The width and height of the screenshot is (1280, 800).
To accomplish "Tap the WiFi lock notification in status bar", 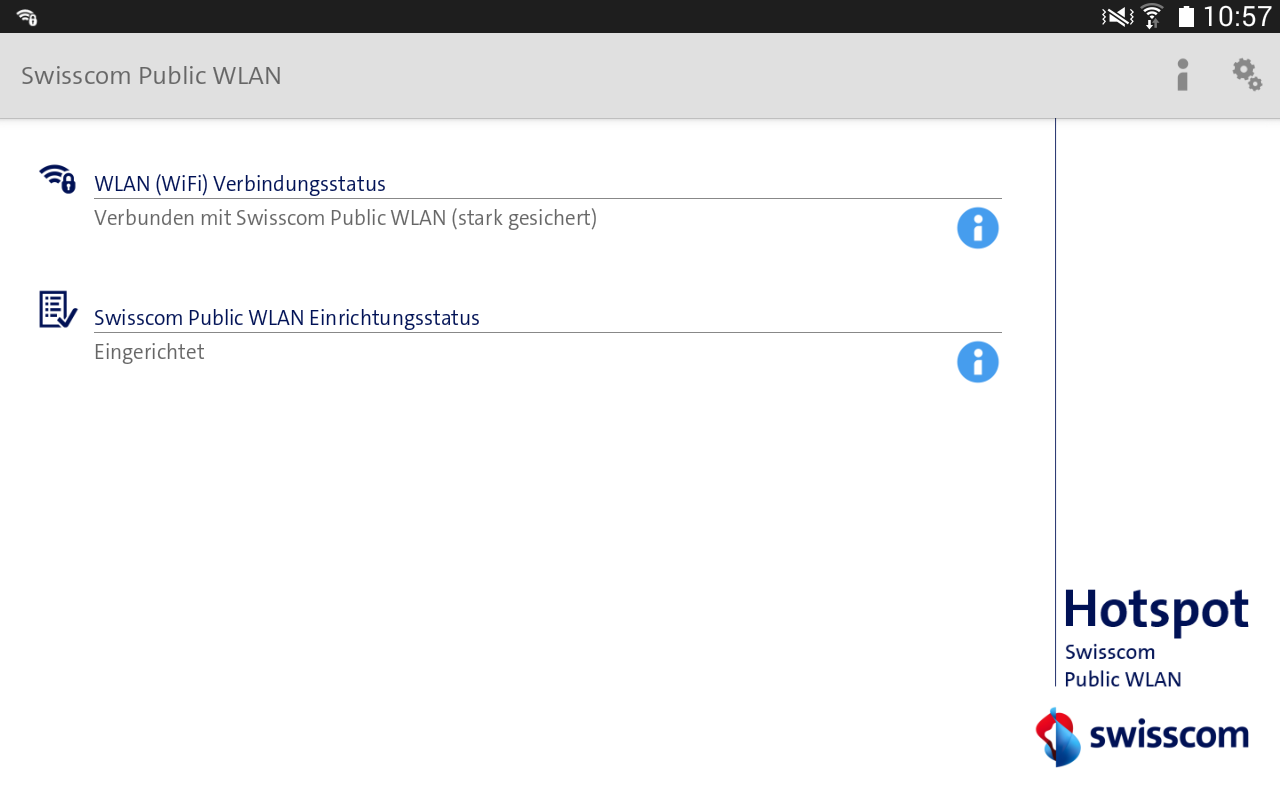I will click(27, 16).
